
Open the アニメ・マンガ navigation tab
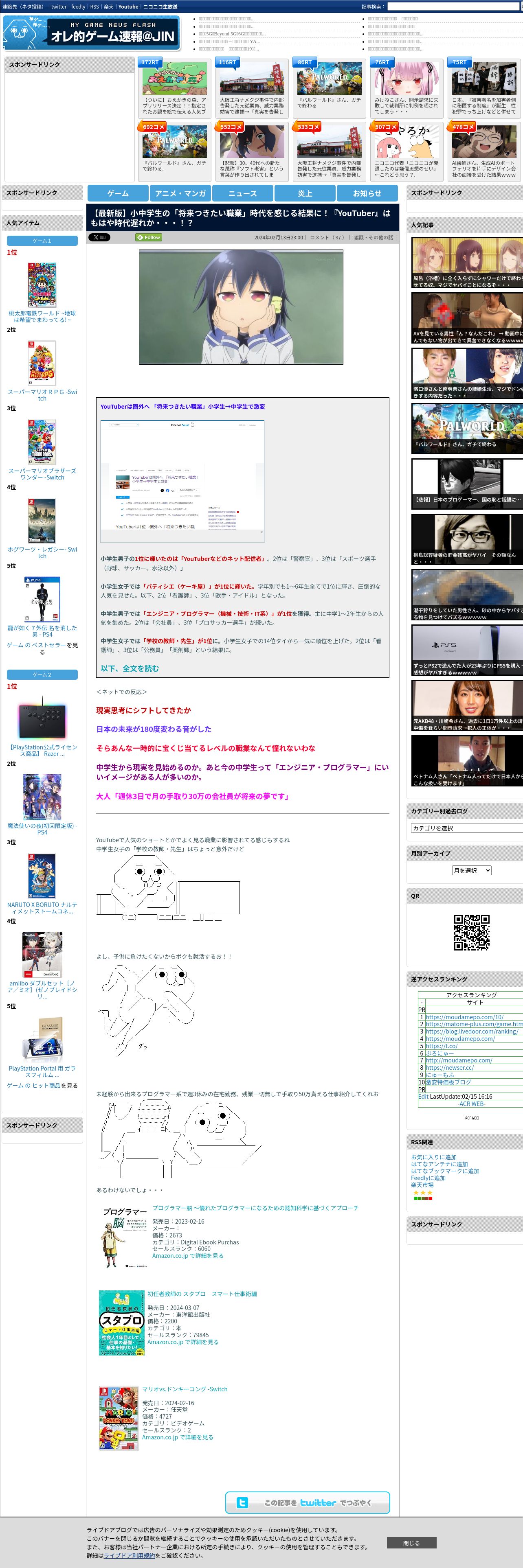(x=180, y=193)
